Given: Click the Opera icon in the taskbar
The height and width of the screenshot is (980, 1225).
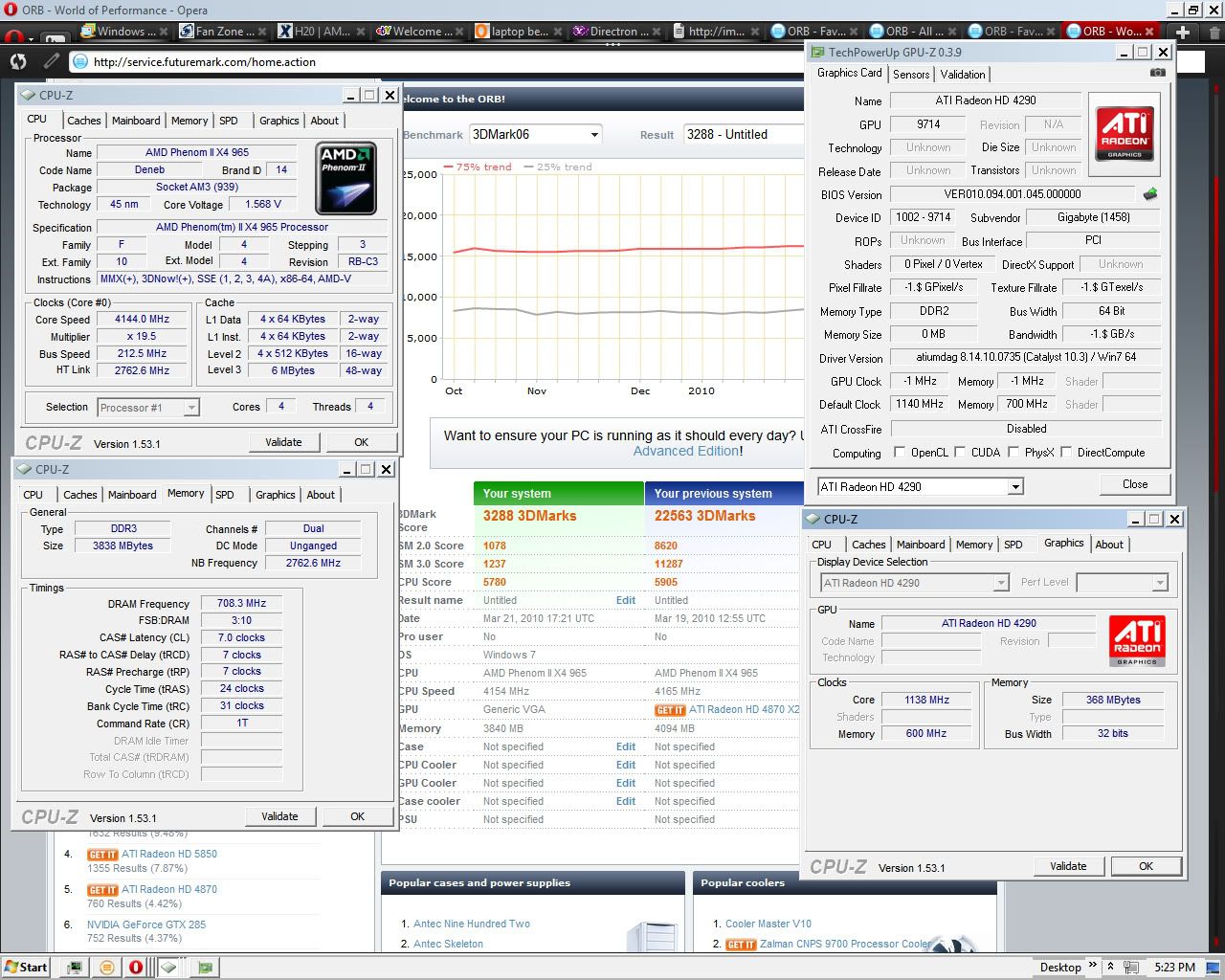Looking at the screenshot, I should tap(136, 967).
